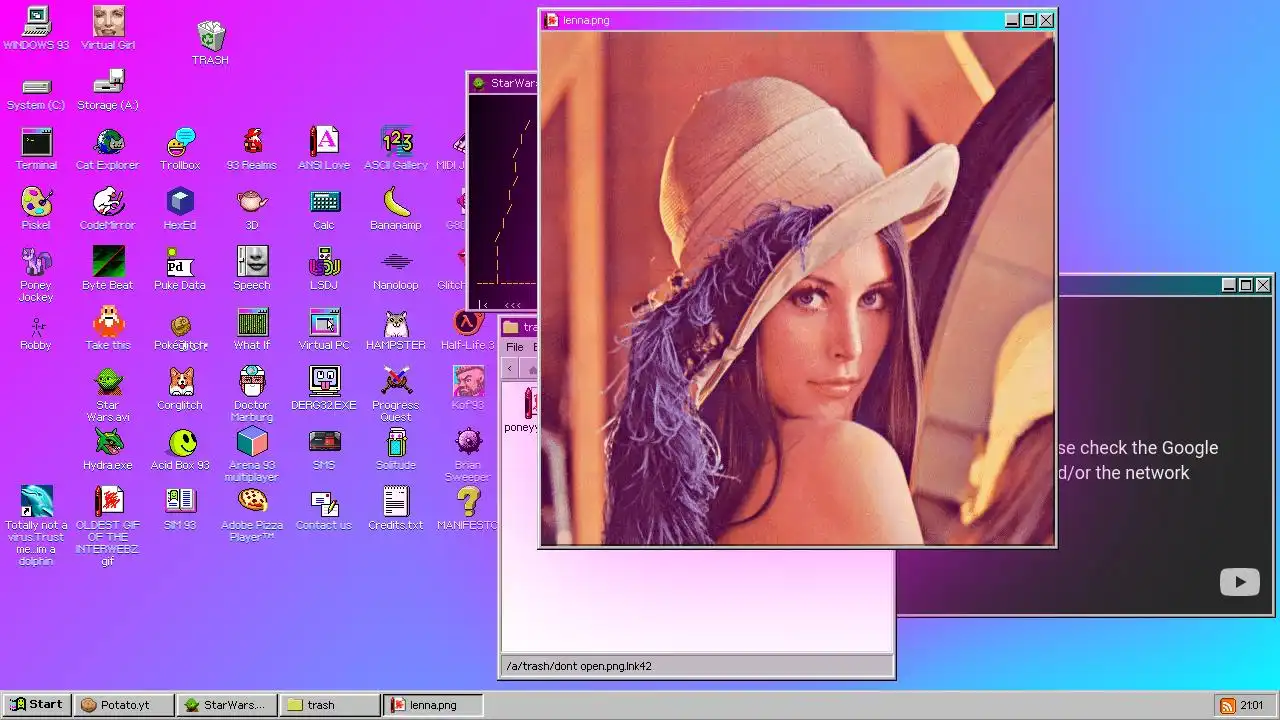The width and height of the screenshot is (1280, 720).
Task: Launch Cat Explorer browser
Action: [x=108, y=148]
